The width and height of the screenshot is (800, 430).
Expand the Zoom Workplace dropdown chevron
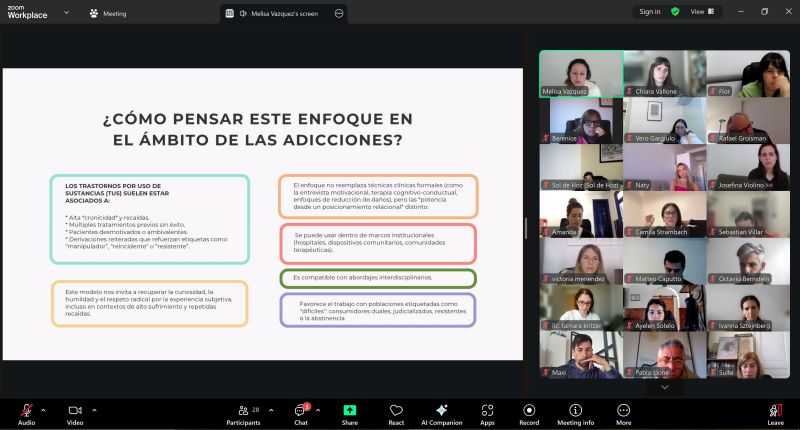pos(66,13)
